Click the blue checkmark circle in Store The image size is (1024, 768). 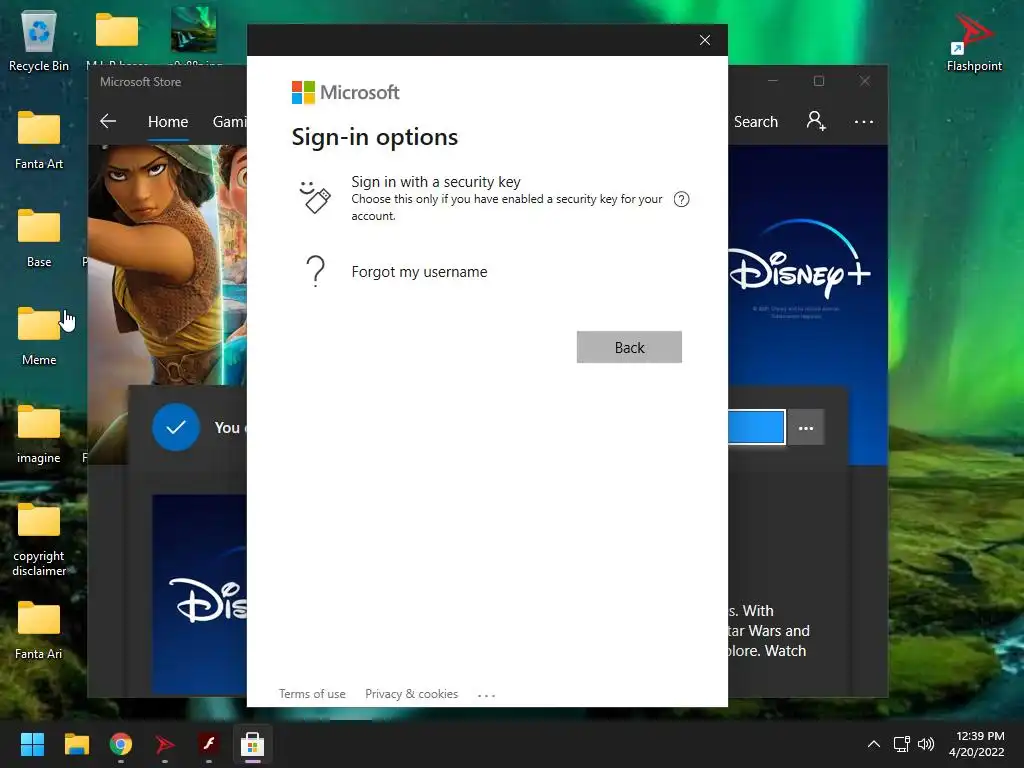click(176, 427)
